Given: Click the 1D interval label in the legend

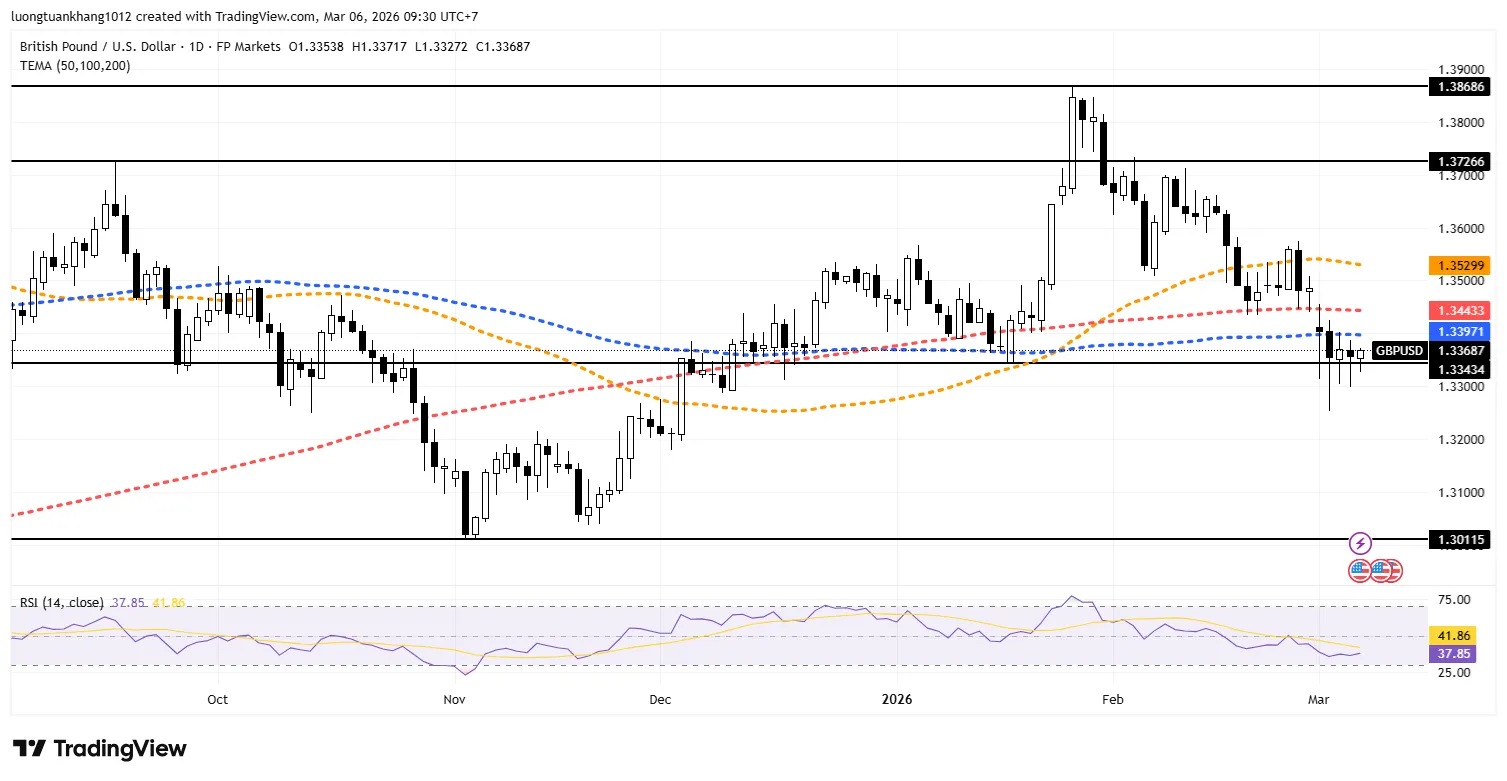Looking at the screenshot, I should point(195,47).
